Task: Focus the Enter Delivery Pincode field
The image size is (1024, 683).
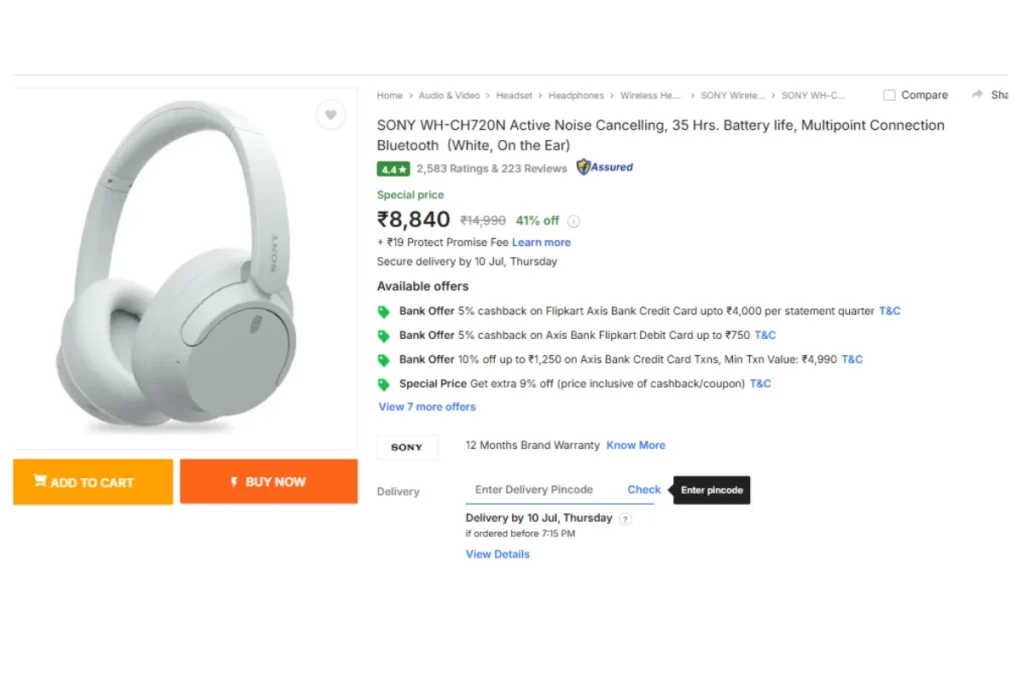Action: (x=540, y=490)
